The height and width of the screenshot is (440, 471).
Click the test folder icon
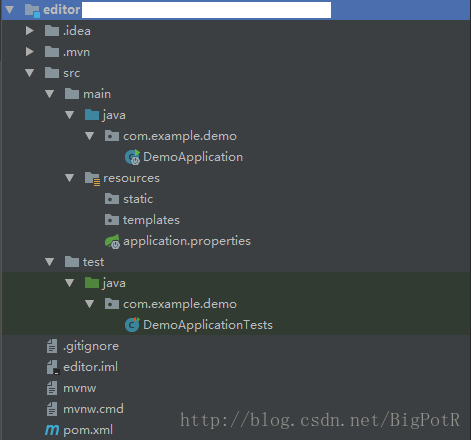[72, 262]
